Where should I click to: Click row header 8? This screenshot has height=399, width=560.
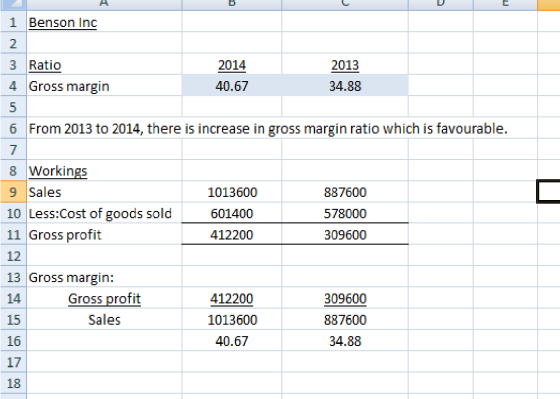(x=13, y=171)
